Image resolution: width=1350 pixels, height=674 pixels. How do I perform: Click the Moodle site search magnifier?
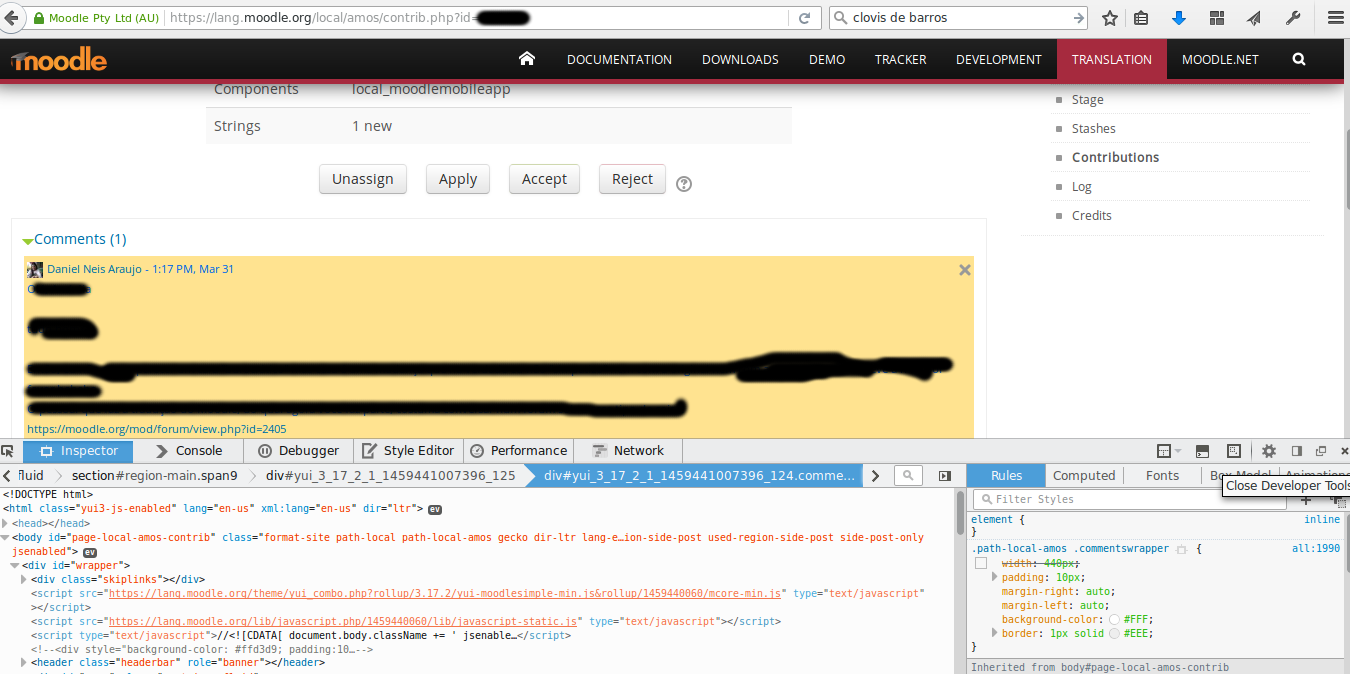coord(1299,59)
